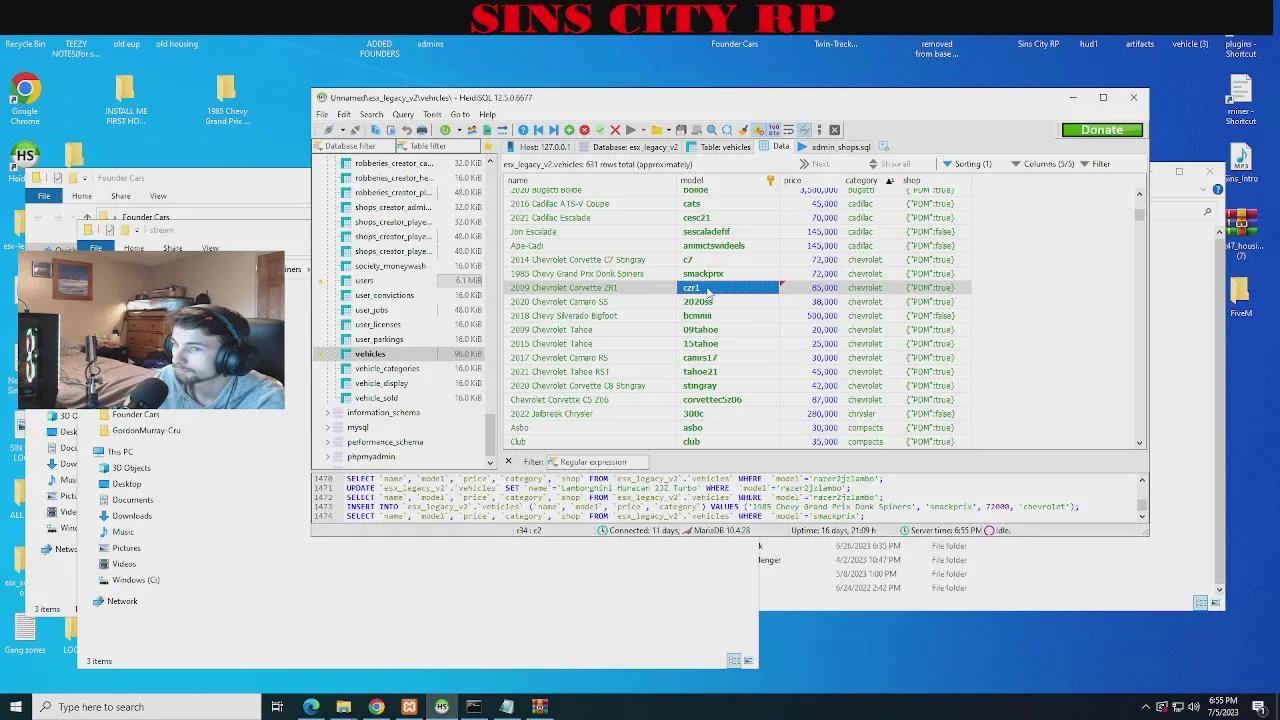
Task: Close the data filter panel X
Action: [x=508, y=461]
